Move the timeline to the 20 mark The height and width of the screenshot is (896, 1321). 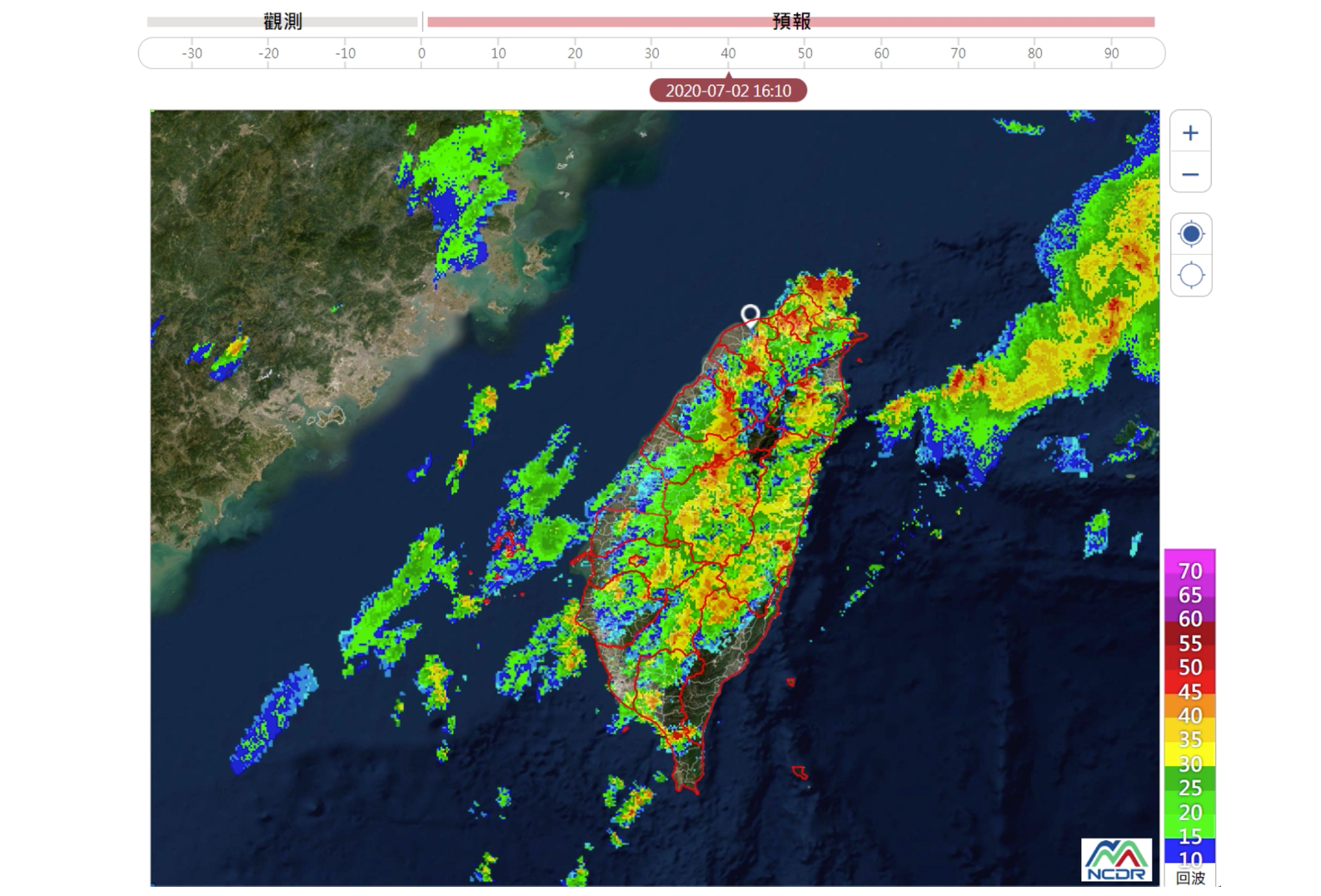575,53
